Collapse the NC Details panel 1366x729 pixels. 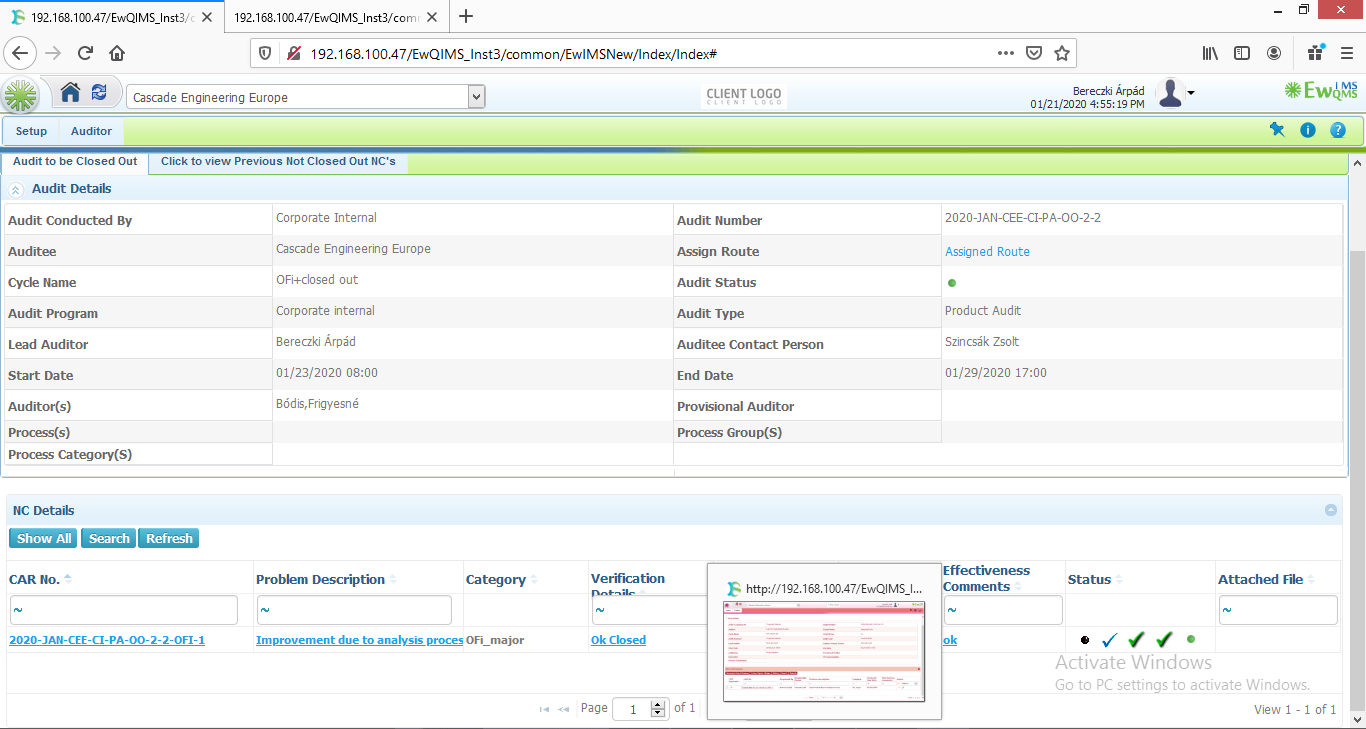tap(1331, 510)
